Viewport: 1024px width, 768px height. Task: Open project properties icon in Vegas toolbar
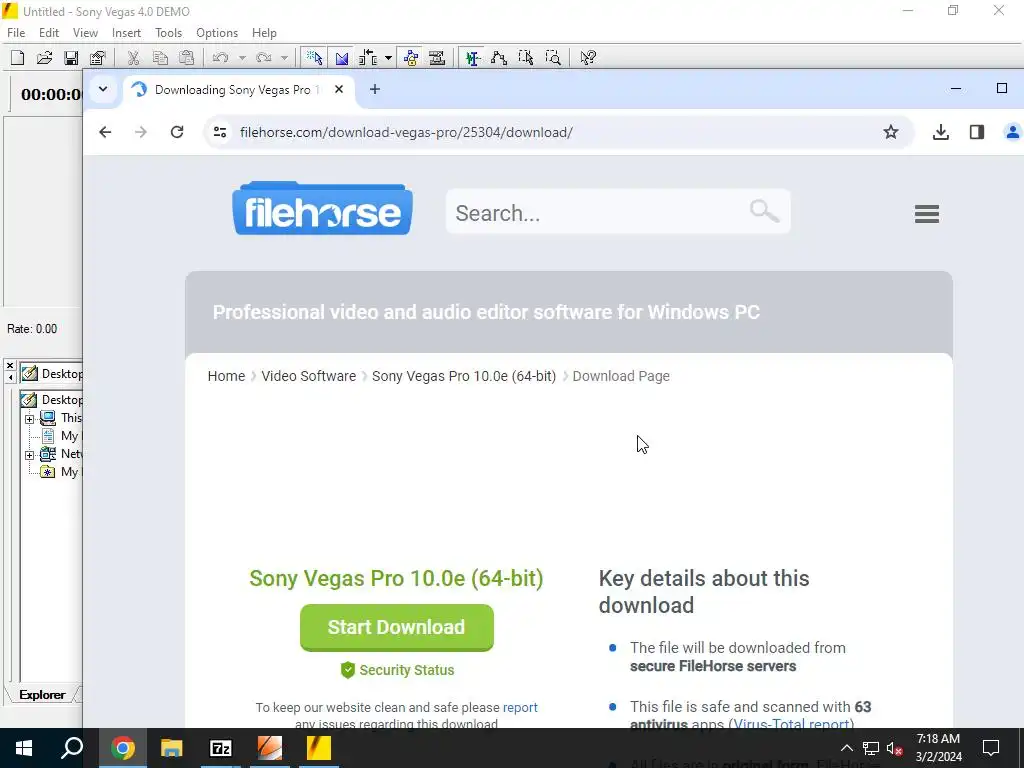98,58
